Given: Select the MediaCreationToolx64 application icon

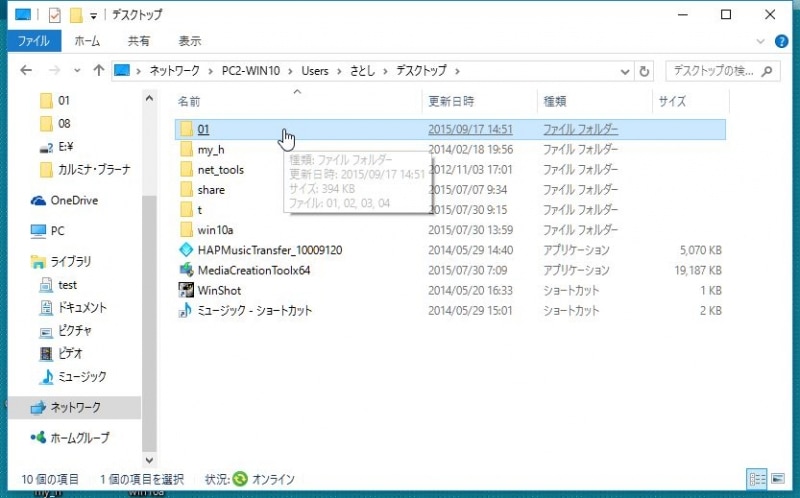Looking at the screenshot, I should click(x=186, y=270).
